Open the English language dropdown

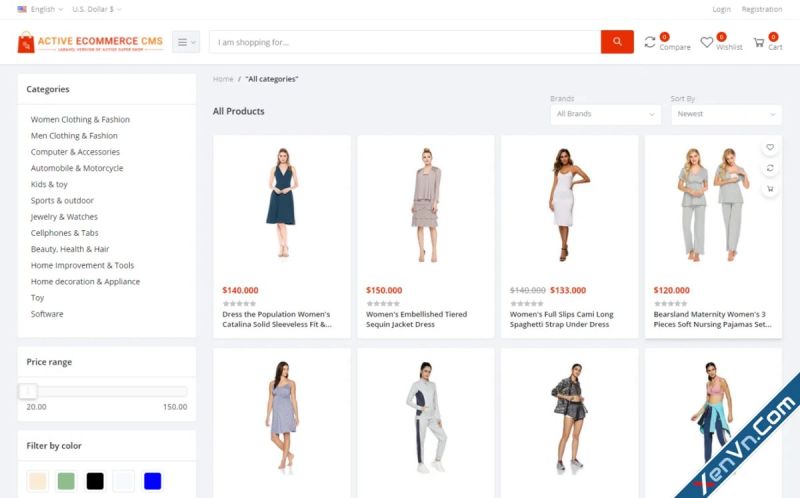[46, 9]
